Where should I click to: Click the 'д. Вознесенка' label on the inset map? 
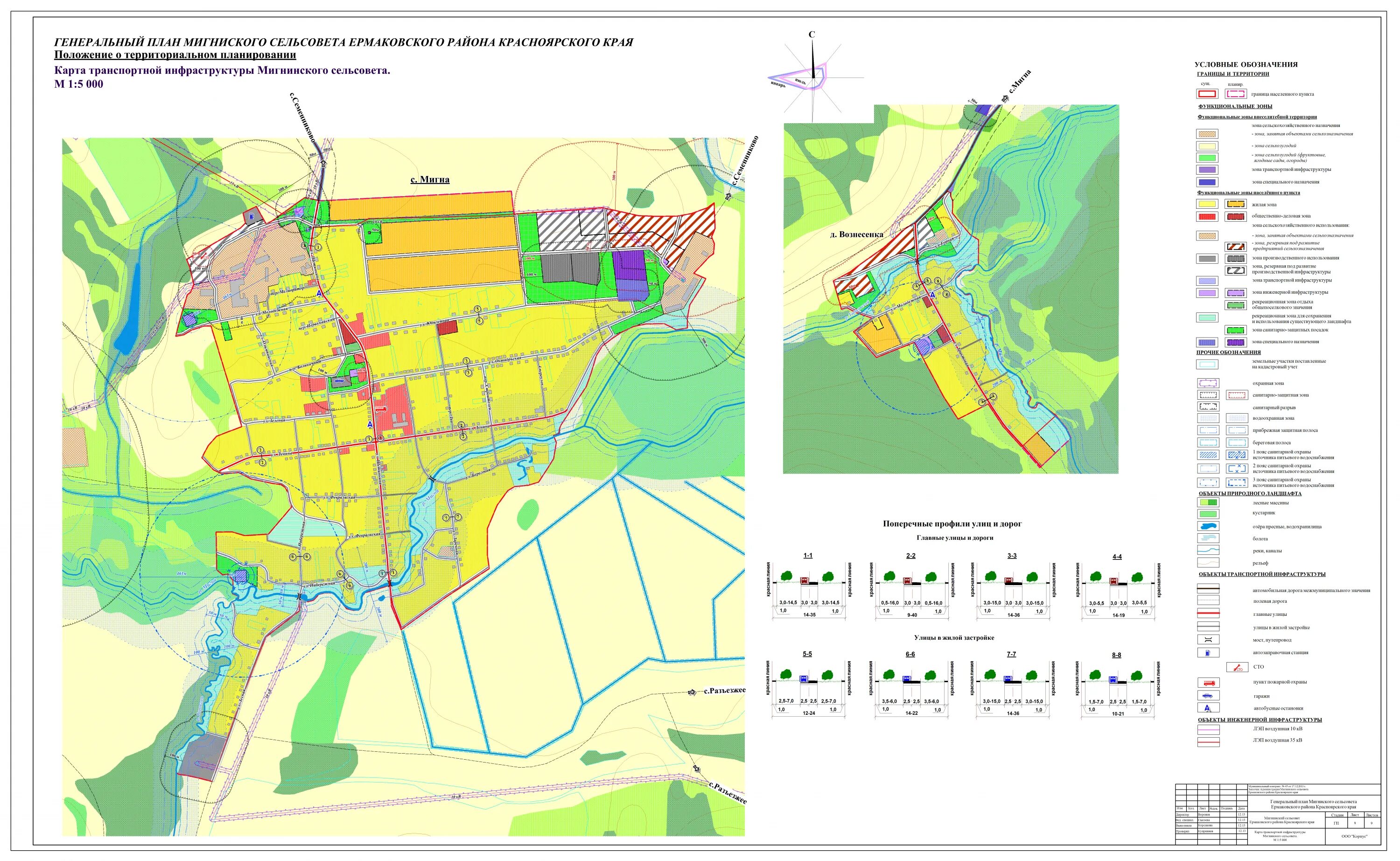[856, 234]
